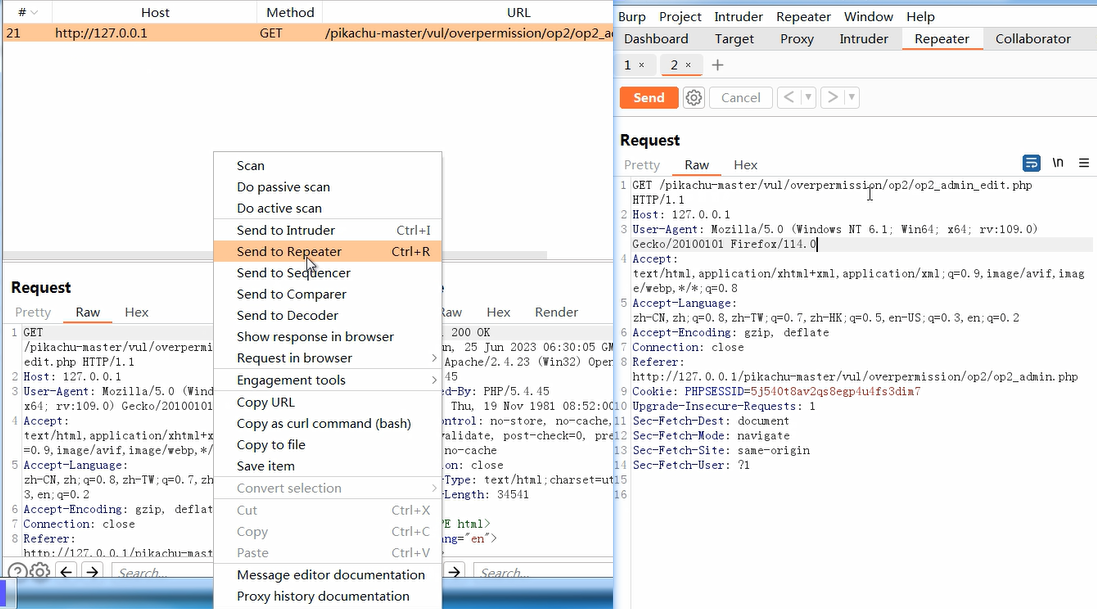Switch Proxy request view to Pretty
Viewport: 1097px width, 609px height.
33,312
